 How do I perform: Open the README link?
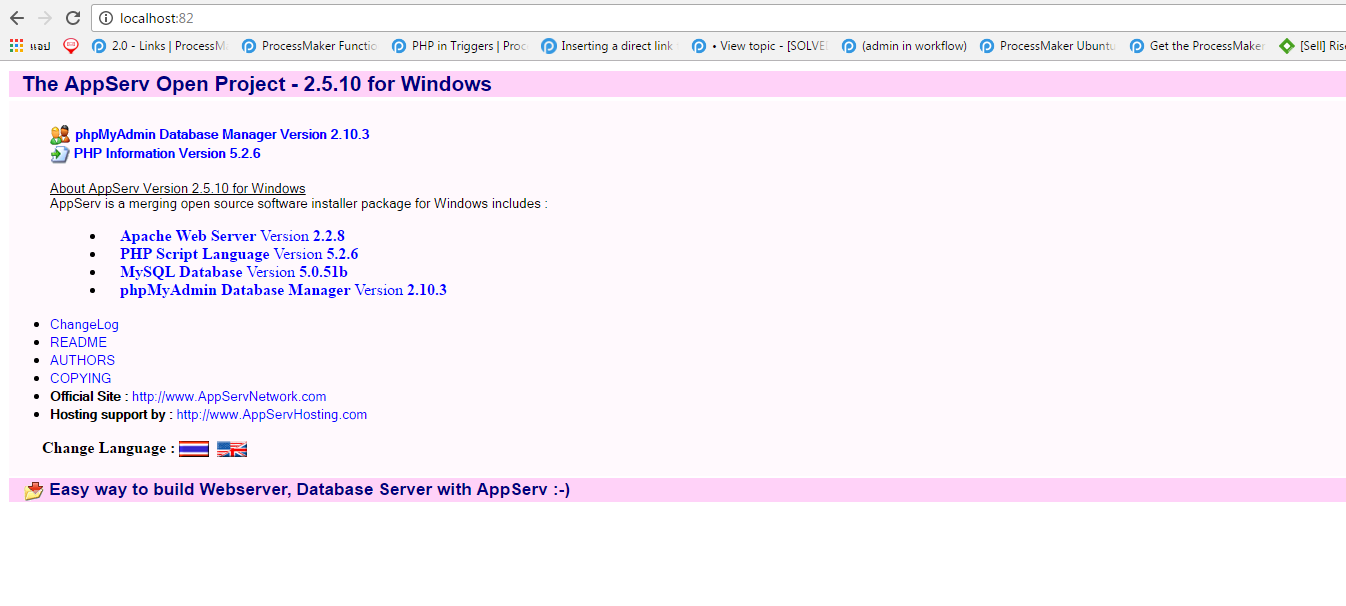point(78,342)
